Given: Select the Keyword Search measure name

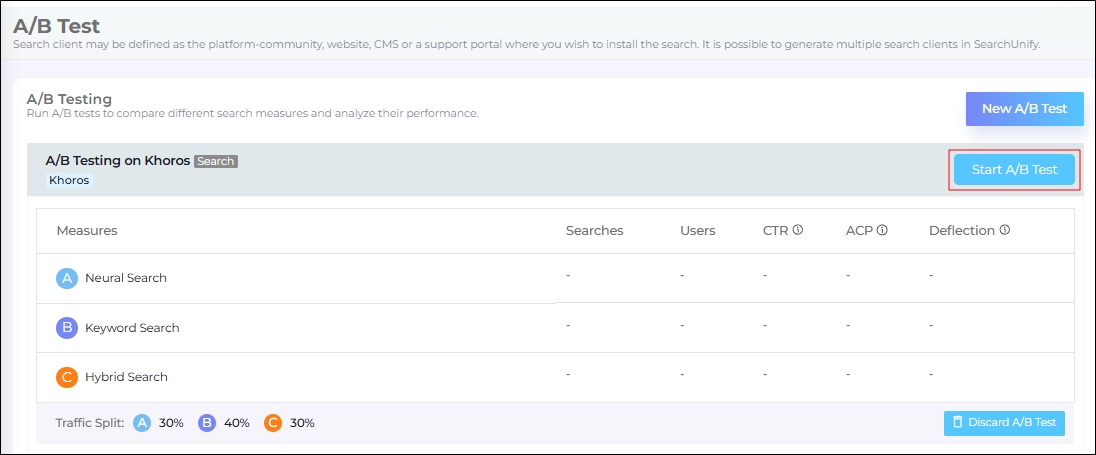Looking at the screenshot, I should [132, 328].
